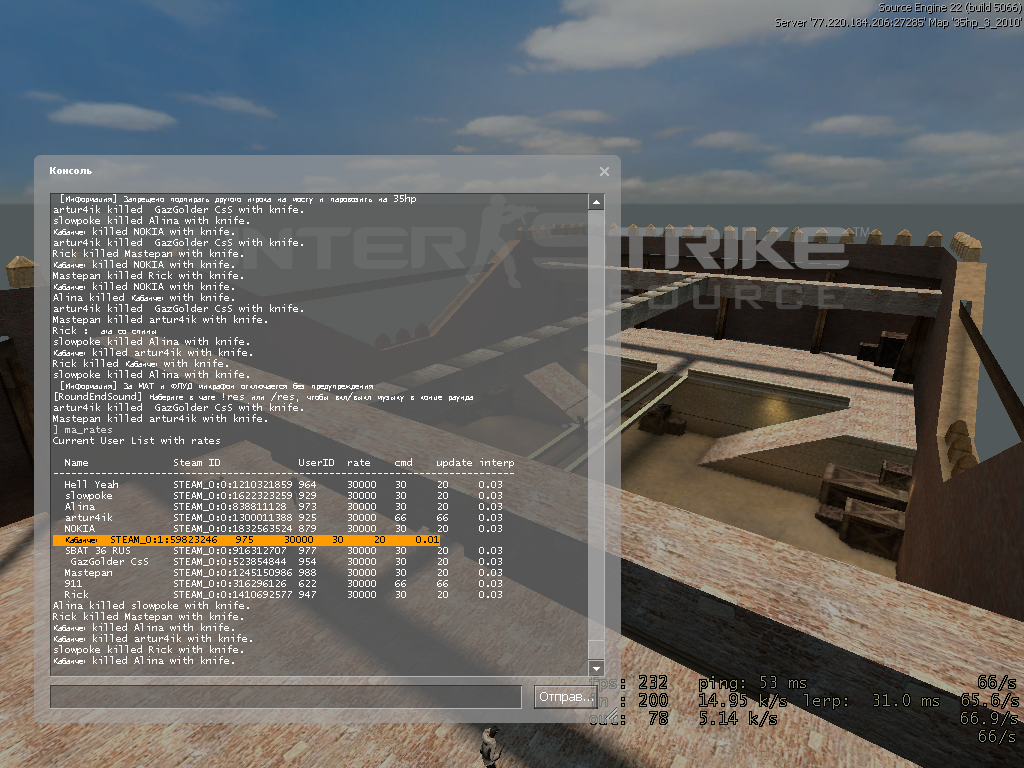This screenshot has width=1024, height=768.
Task: Click the Server address and map line
Action: 899,22
